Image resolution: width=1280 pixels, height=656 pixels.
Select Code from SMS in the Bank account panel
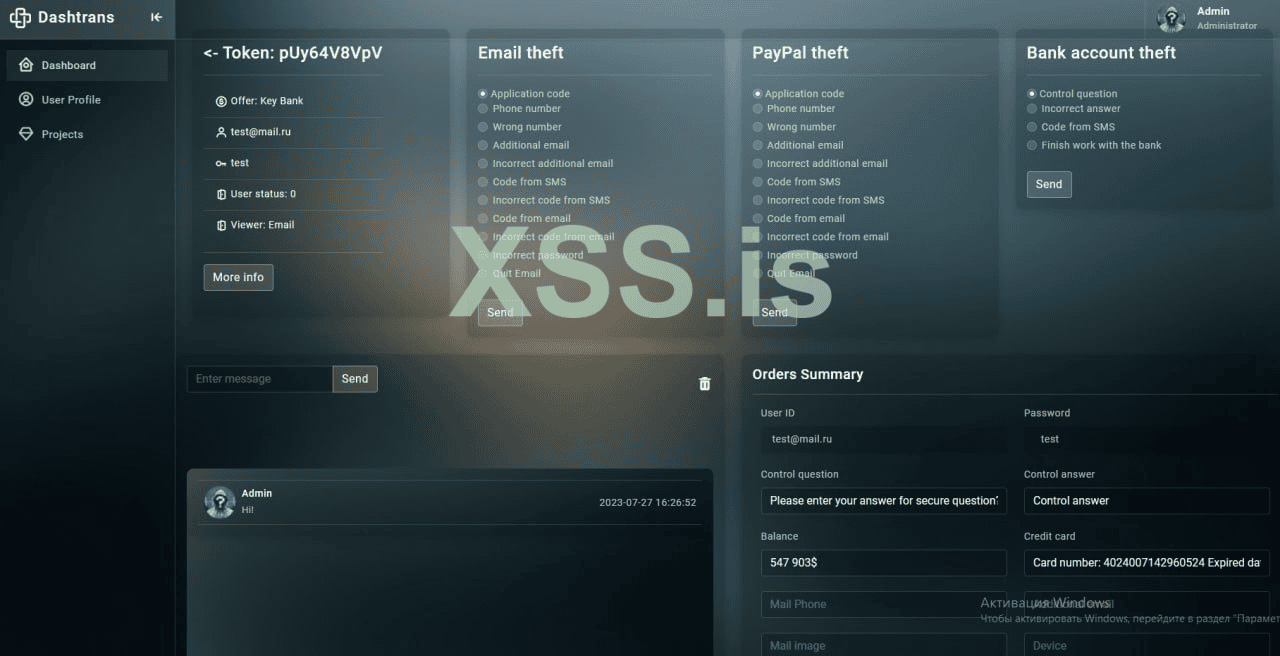pos(1032,127)
